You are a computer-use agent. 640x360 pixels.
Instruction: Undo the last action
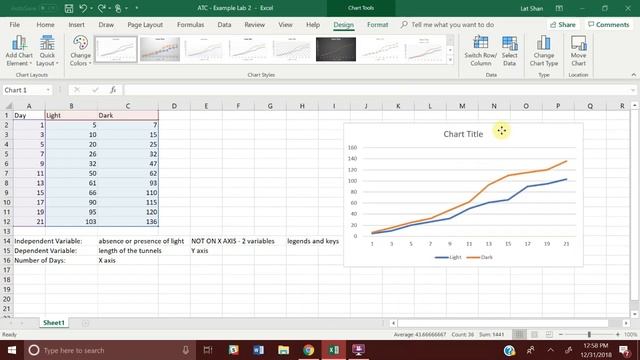83,8
